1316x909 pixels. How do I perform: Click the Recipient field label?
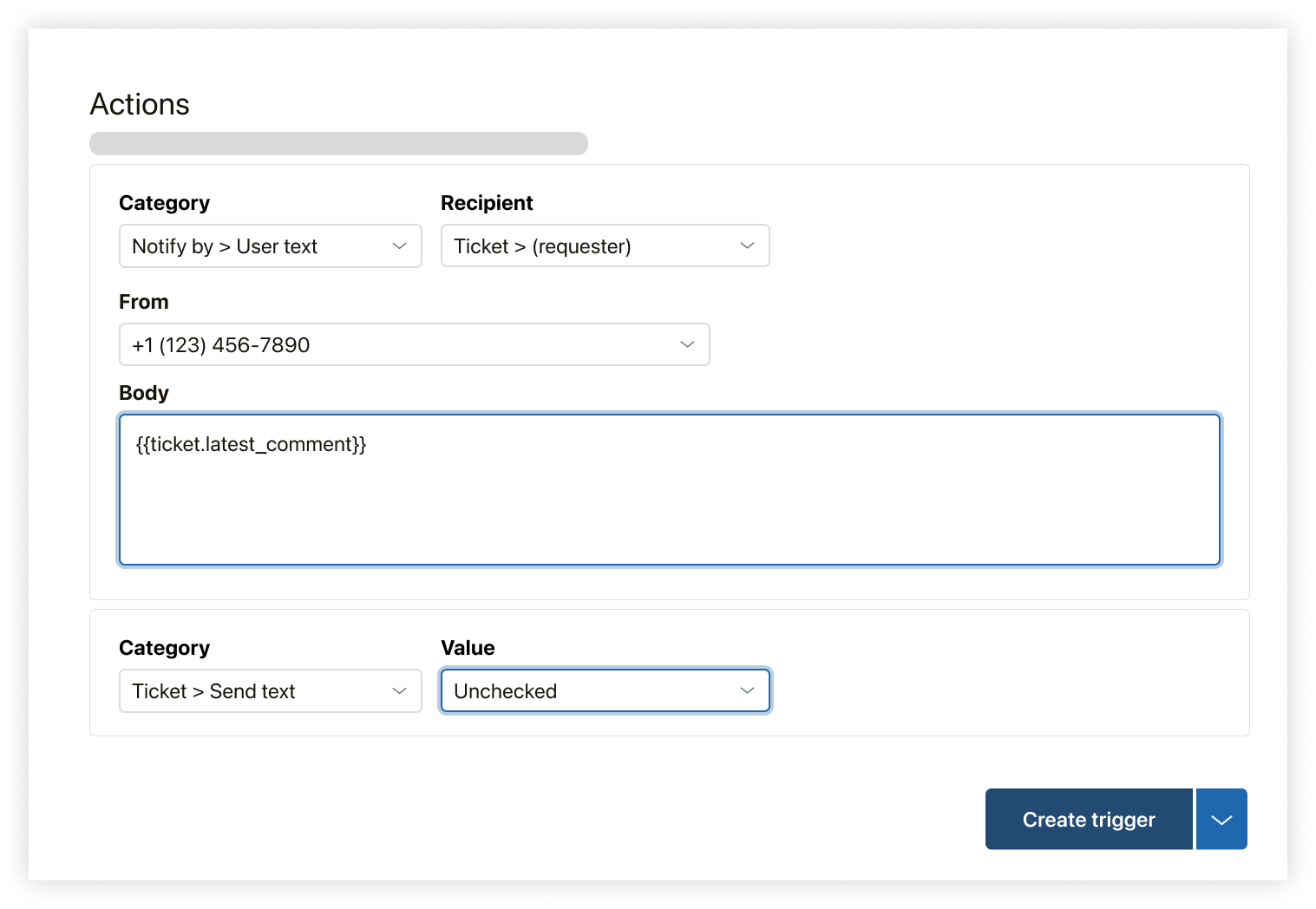487,203
